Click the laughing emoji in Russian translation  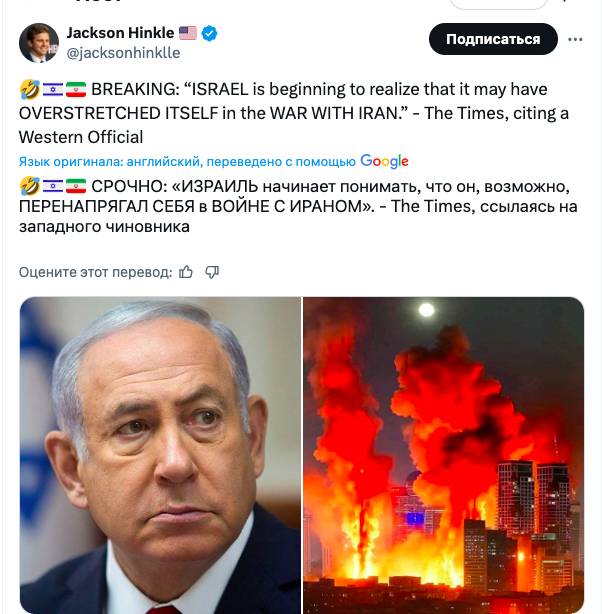pyautogui.click(x=30, y=186)
